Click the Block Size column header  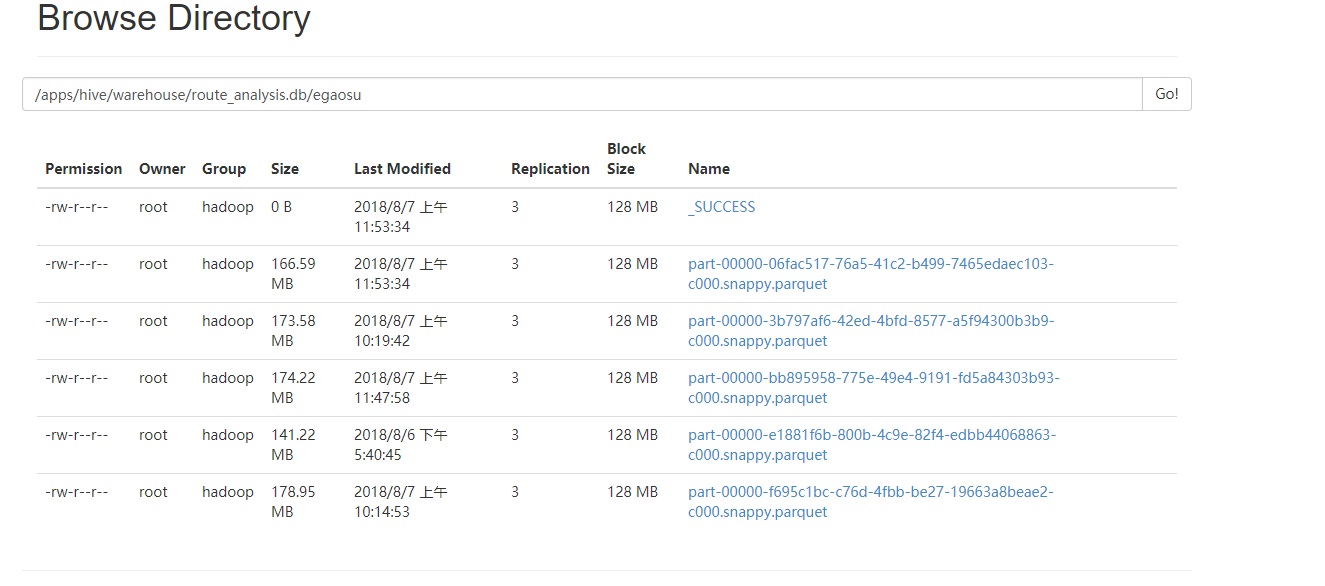point(626,159)
